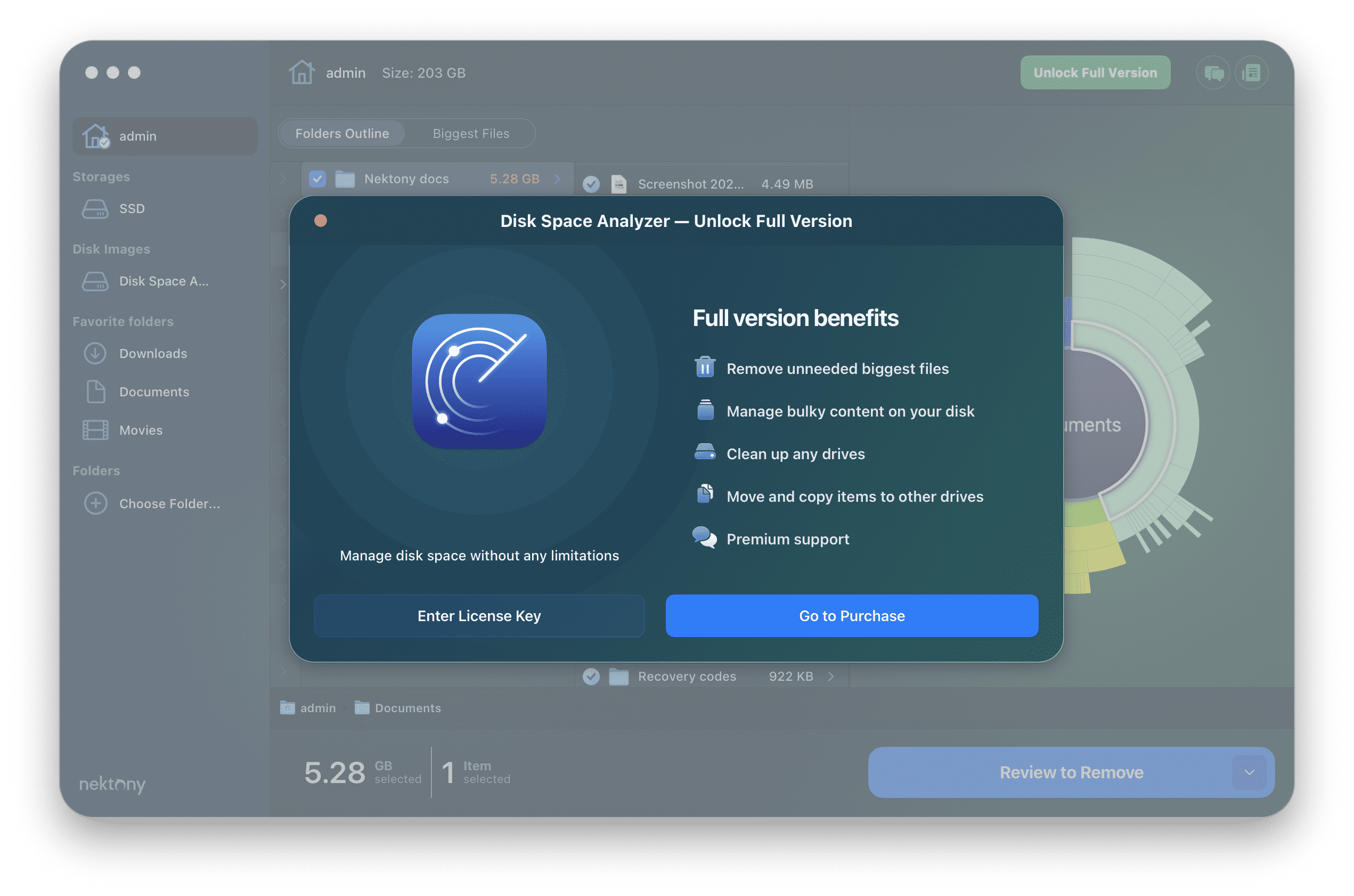Click Documents folder icon in breadcrumb

(x=362, y=708)
